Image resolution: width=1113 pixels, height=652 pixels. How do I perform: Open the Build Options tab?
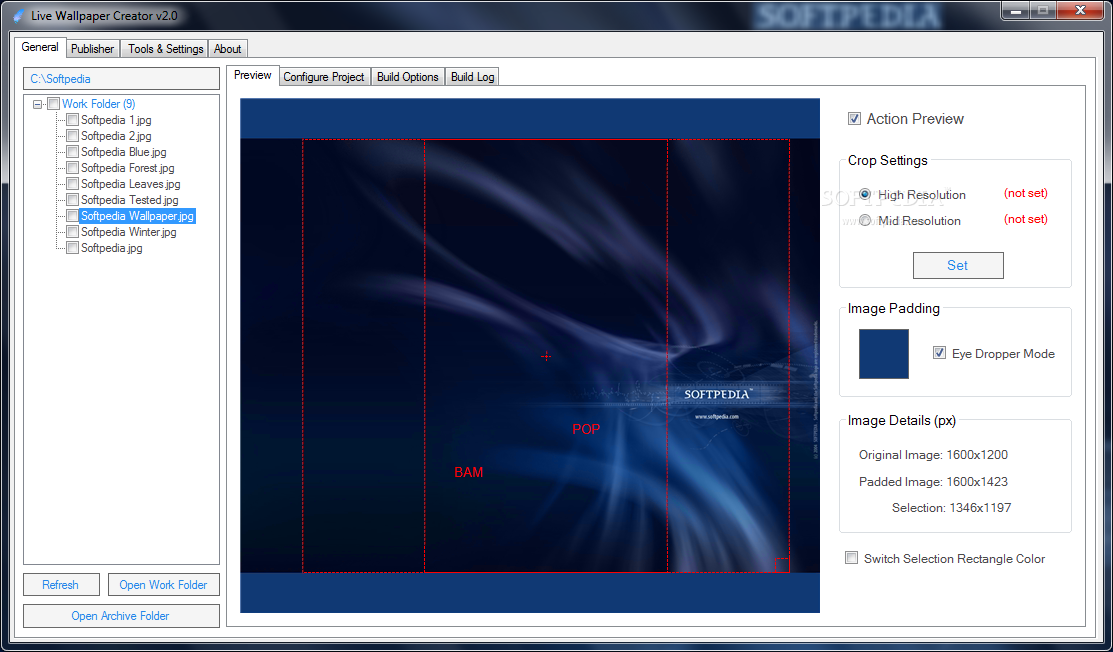(407, 77)
